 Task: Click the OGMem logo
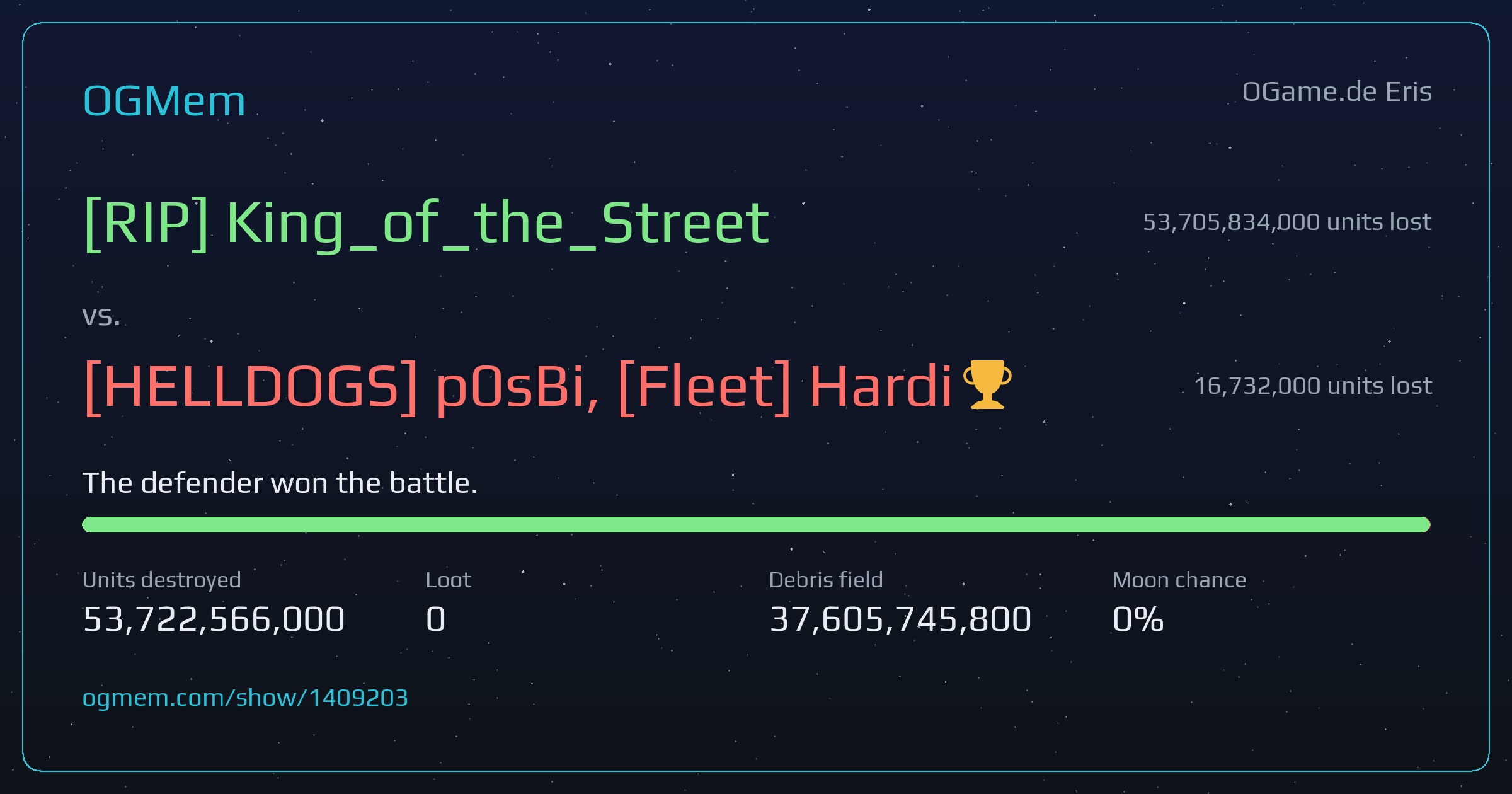point(164,101)
